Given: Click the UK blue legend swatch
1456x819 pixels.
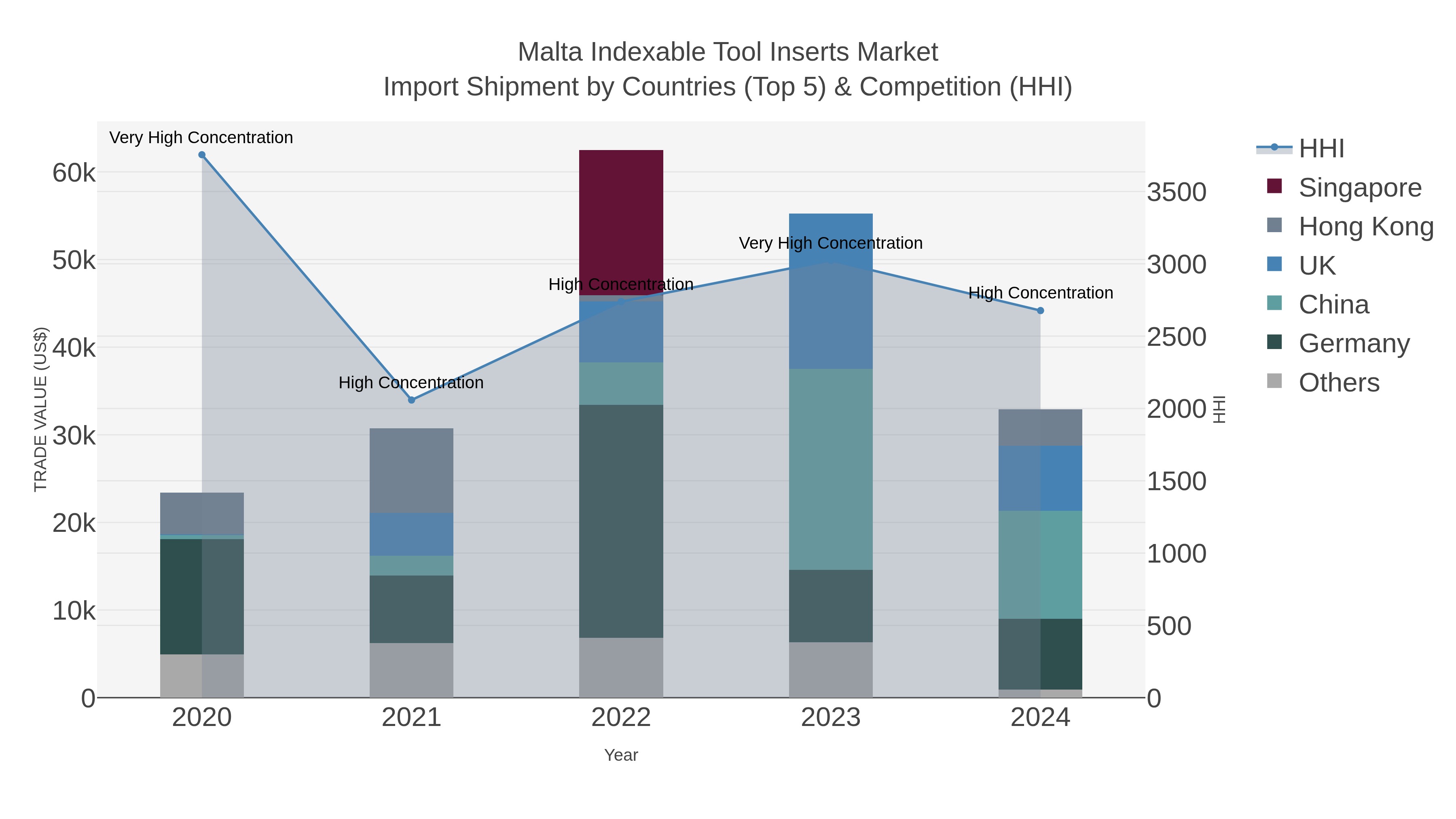Looking at the screenshot, I should point(1274,264).
